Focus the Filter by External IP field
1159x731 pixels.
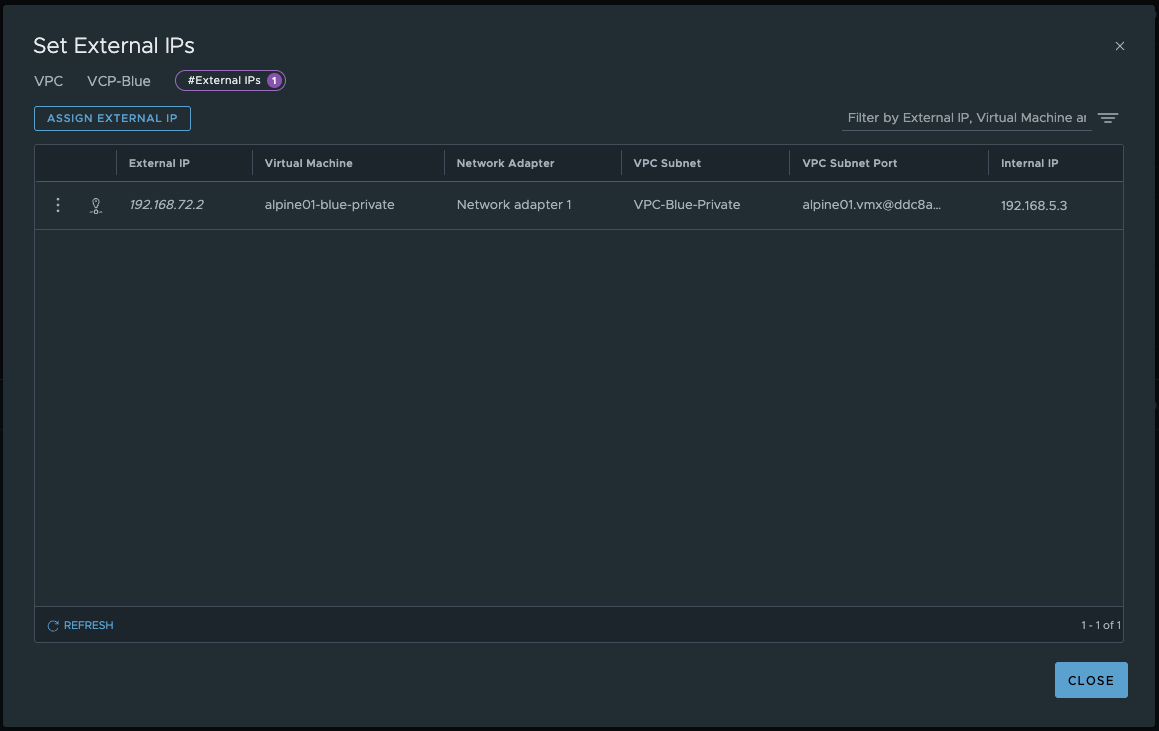[x=965, y=118]
